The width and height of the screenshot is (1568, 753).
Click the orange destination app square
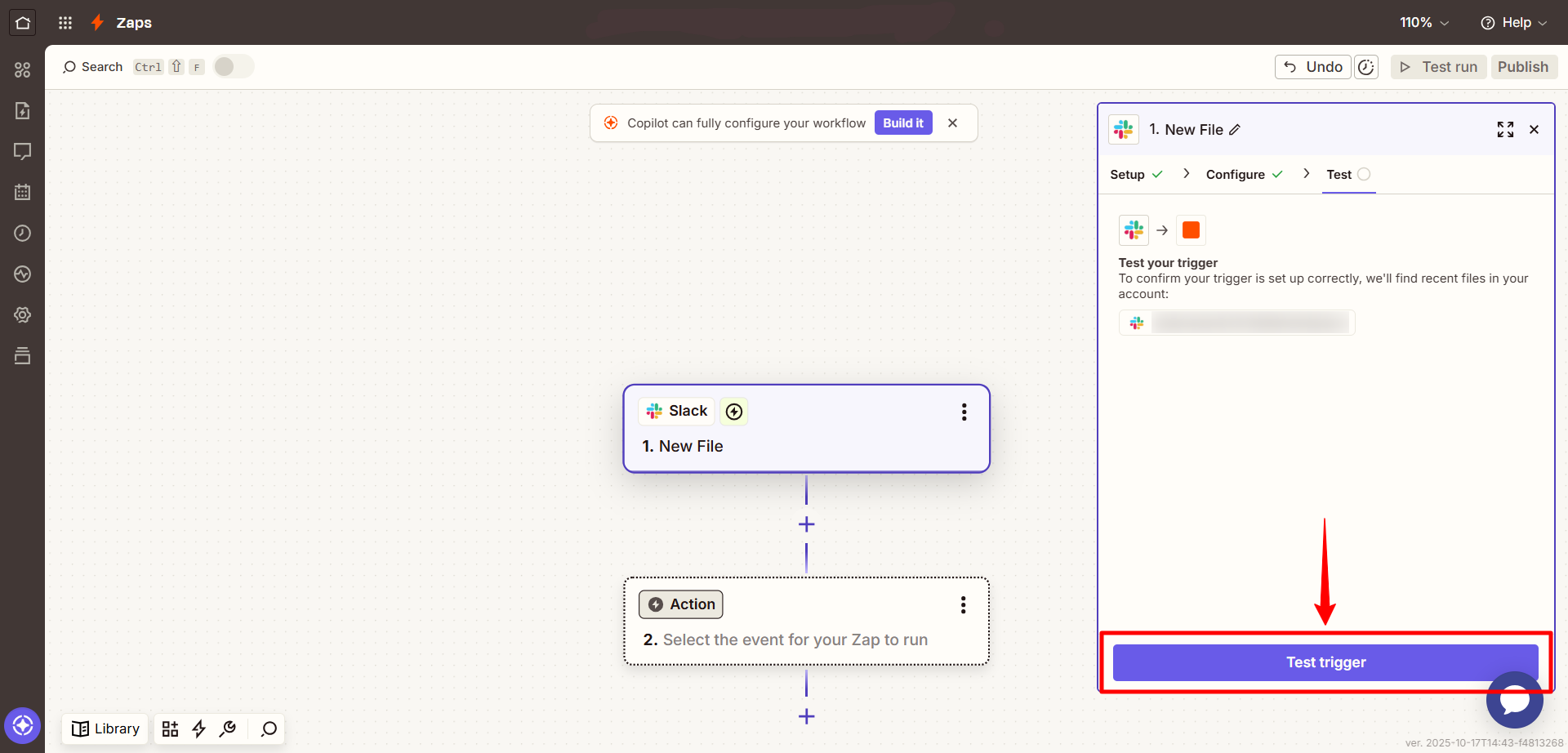(x=1191, y=230)
